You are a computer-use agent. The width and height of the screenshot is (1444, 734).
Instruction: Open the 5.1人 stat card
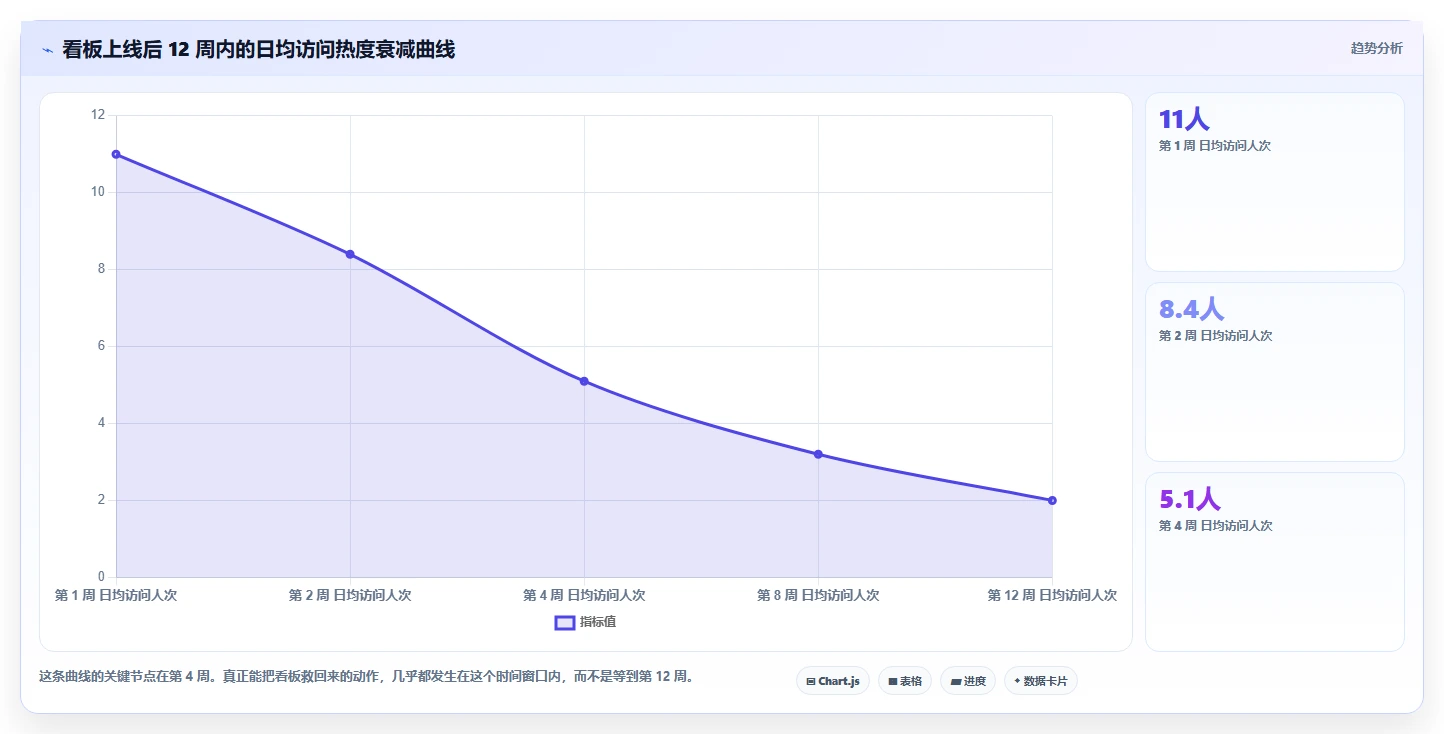[1275, 562]
